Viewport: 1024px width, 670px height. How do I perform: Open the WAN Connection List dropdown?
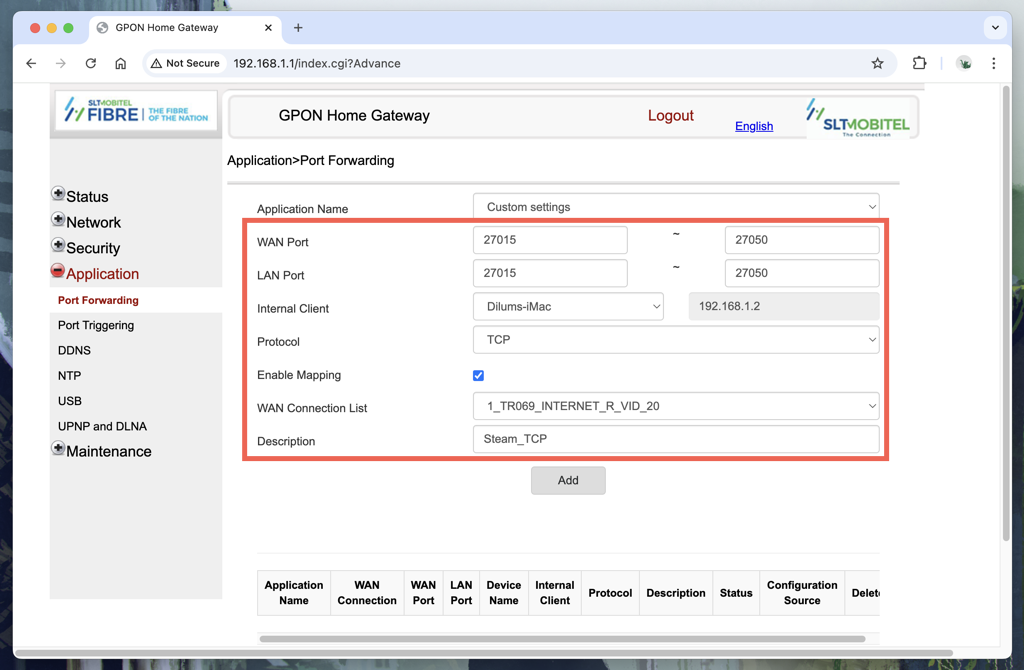pyautogui.click(x=675, y=406)
